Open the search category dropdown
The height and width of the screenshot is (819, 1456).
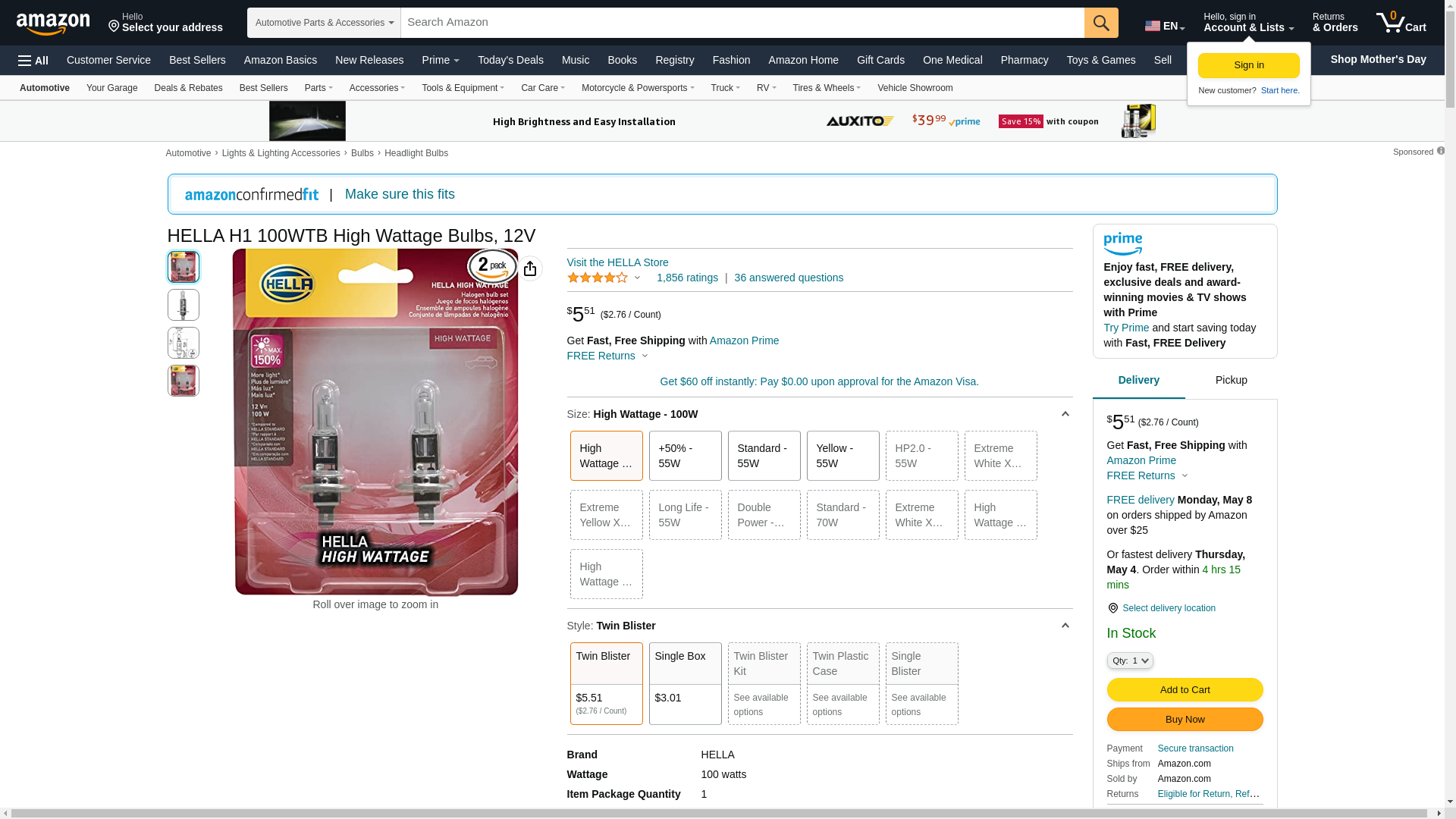[324, 23]
